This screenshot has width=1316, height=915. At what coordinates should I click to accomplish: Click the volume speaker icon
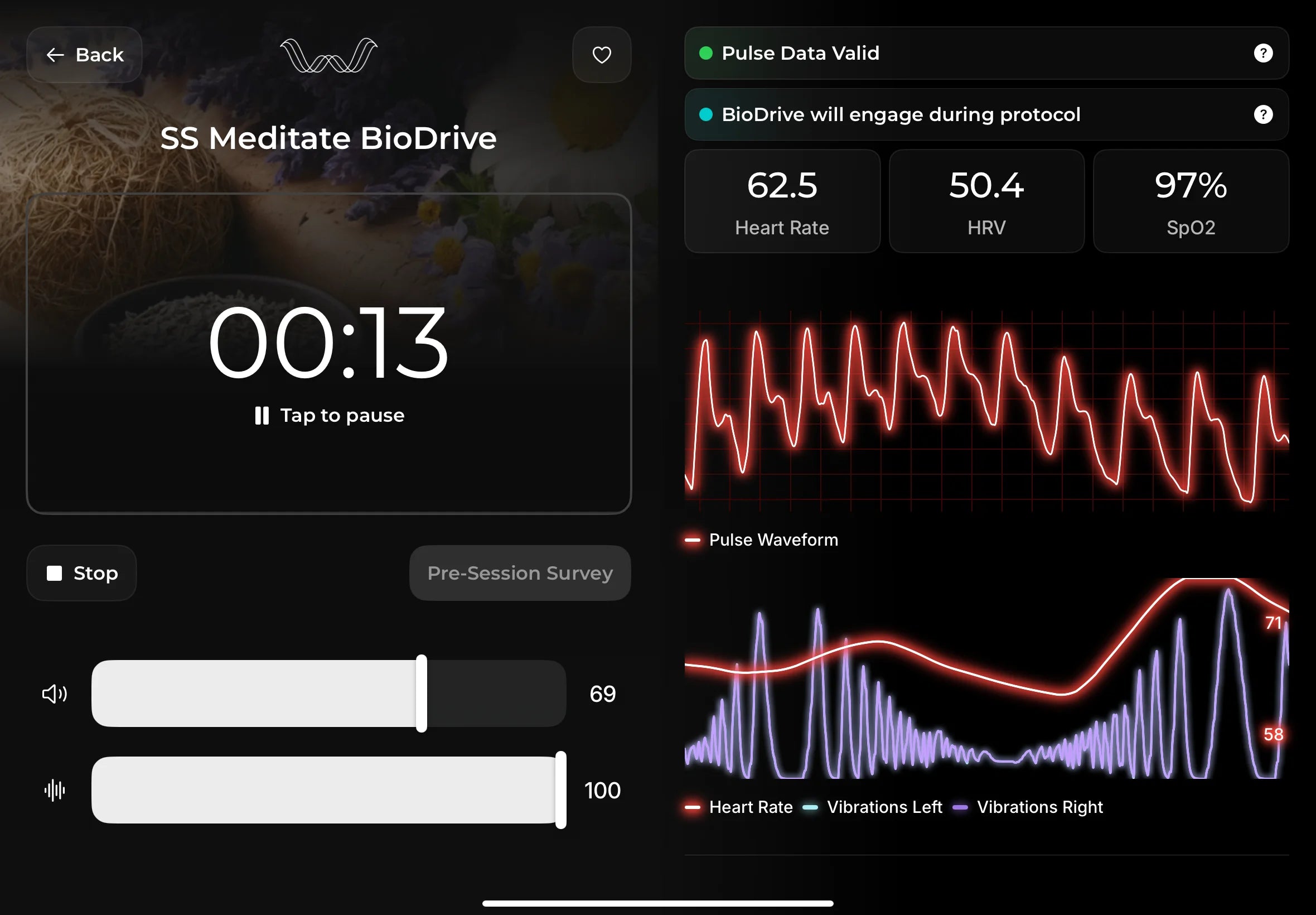pos(55,694)
